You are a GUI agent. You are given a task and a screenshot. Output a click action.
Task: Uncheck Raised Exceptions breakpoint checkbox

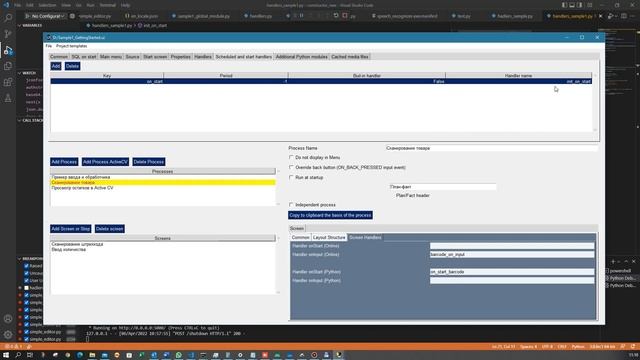(x=27, y=266)
